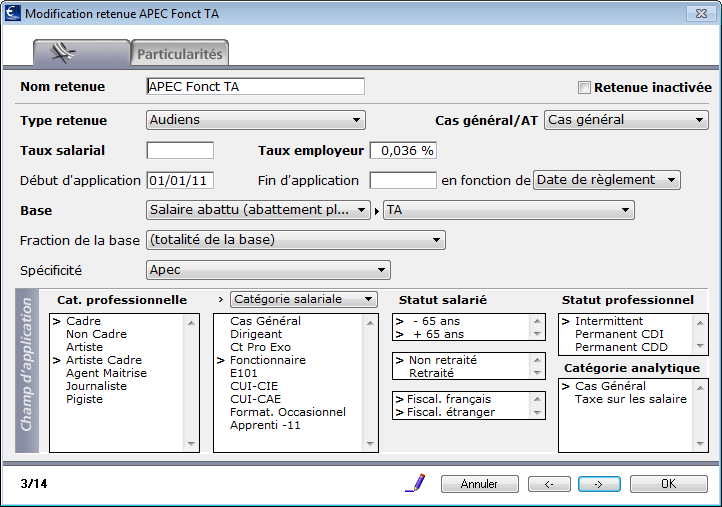
Task: Click the Nom retenue input field
Action: point(256,87)
